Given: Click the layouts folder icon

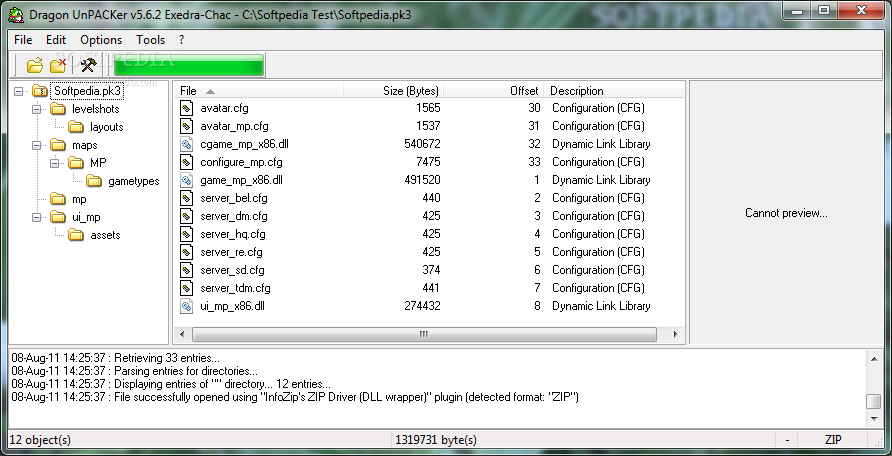Looking at the screenshot, I should click(76, 127).
